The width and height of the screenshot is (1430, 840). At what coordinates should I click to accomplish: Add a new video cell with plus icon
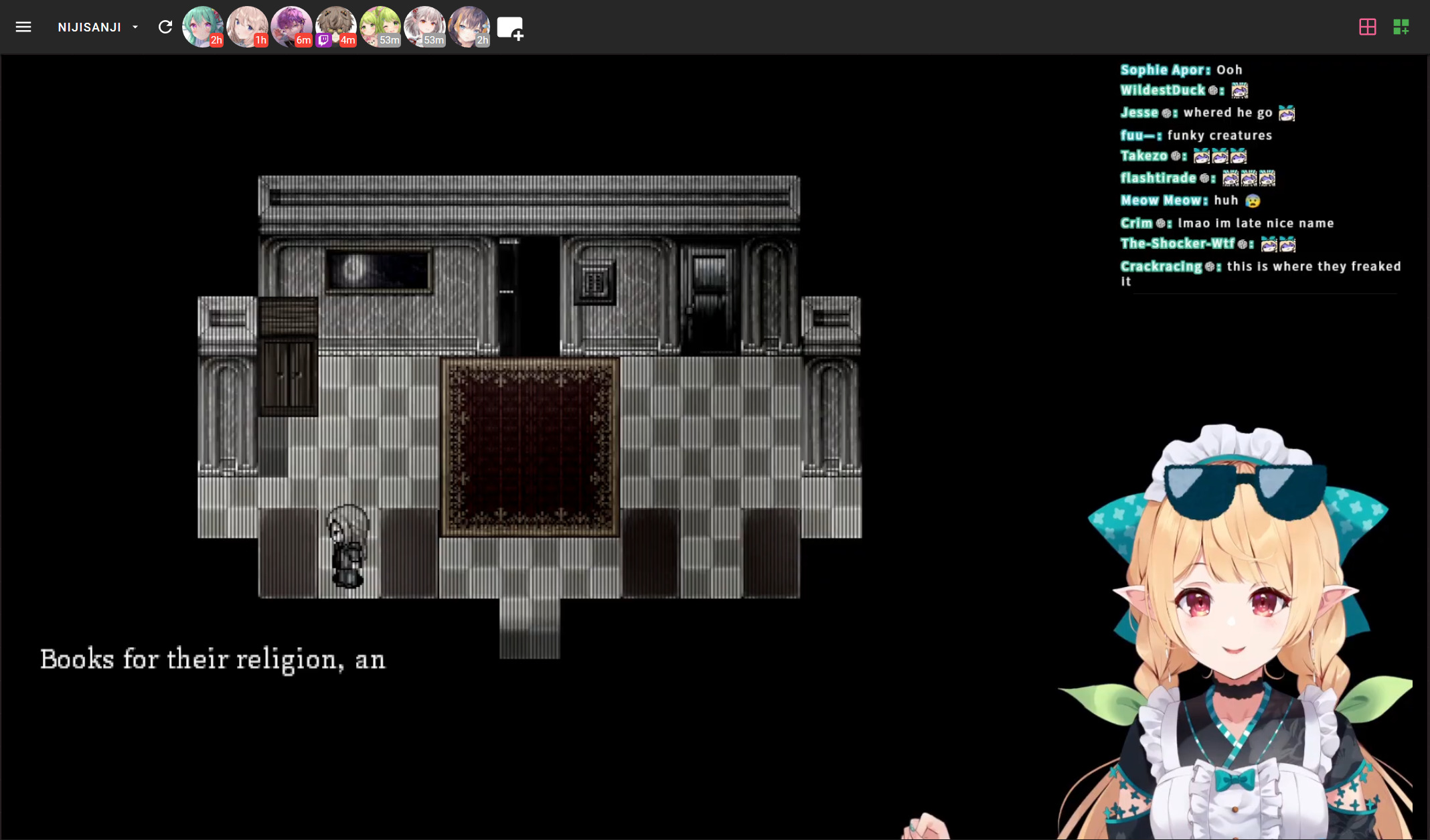point(510,28)
